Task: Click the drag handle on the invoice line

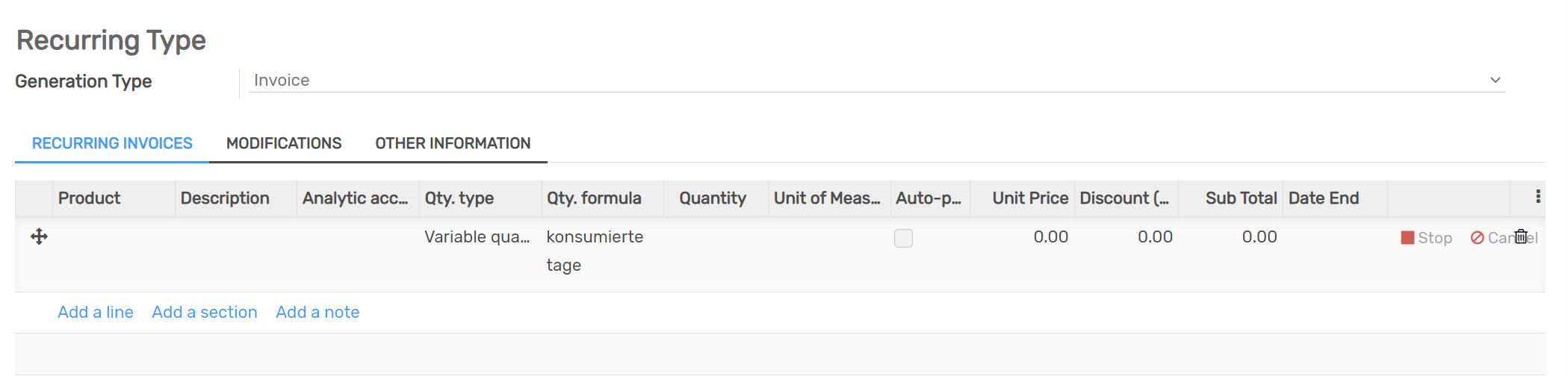Action: [x=39, y=237]
